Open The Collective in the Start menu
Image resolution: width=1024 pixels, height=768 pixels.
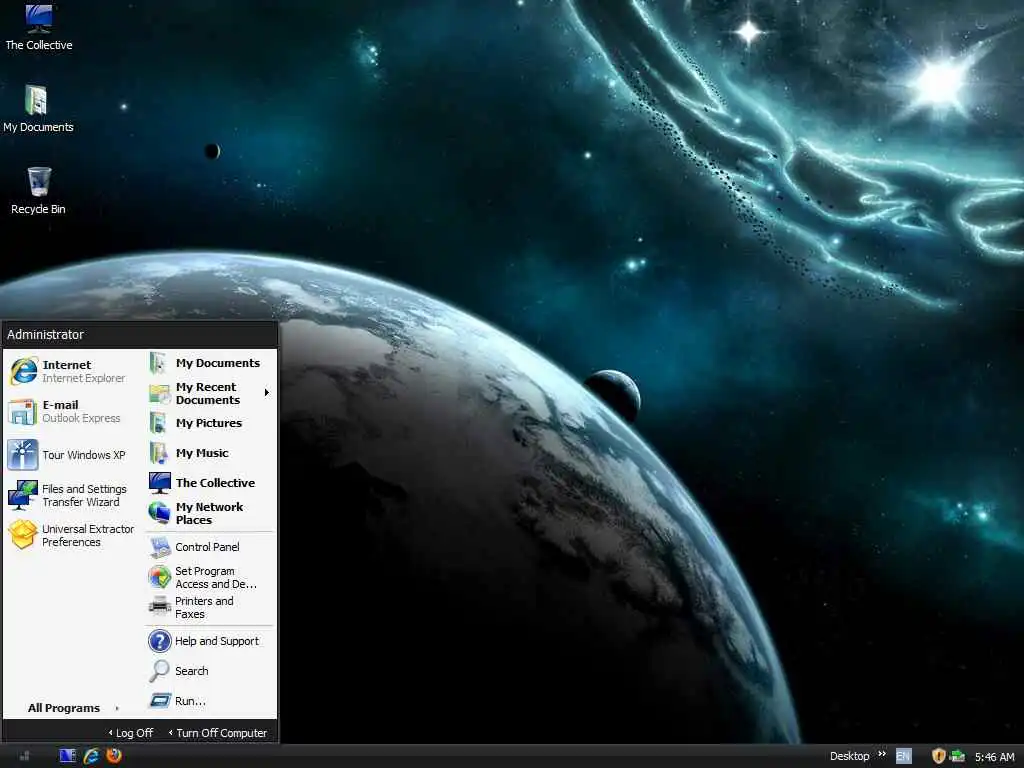click(210, 483)
